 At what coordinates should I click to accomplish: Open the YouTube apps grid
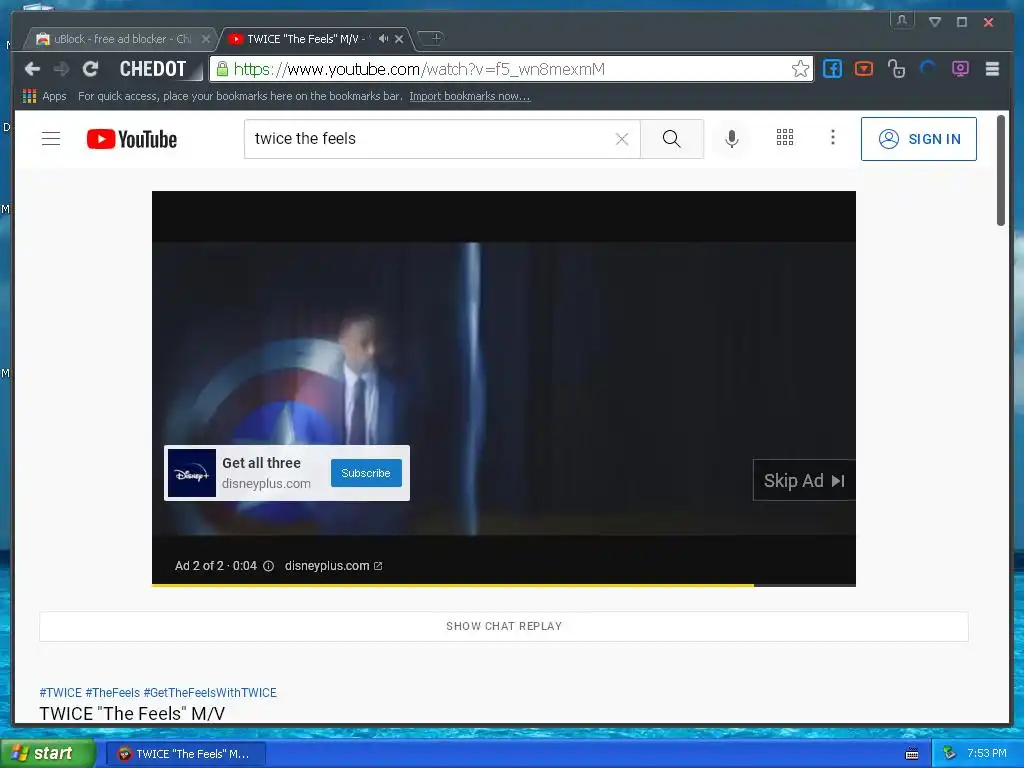(x=785, y=137)
